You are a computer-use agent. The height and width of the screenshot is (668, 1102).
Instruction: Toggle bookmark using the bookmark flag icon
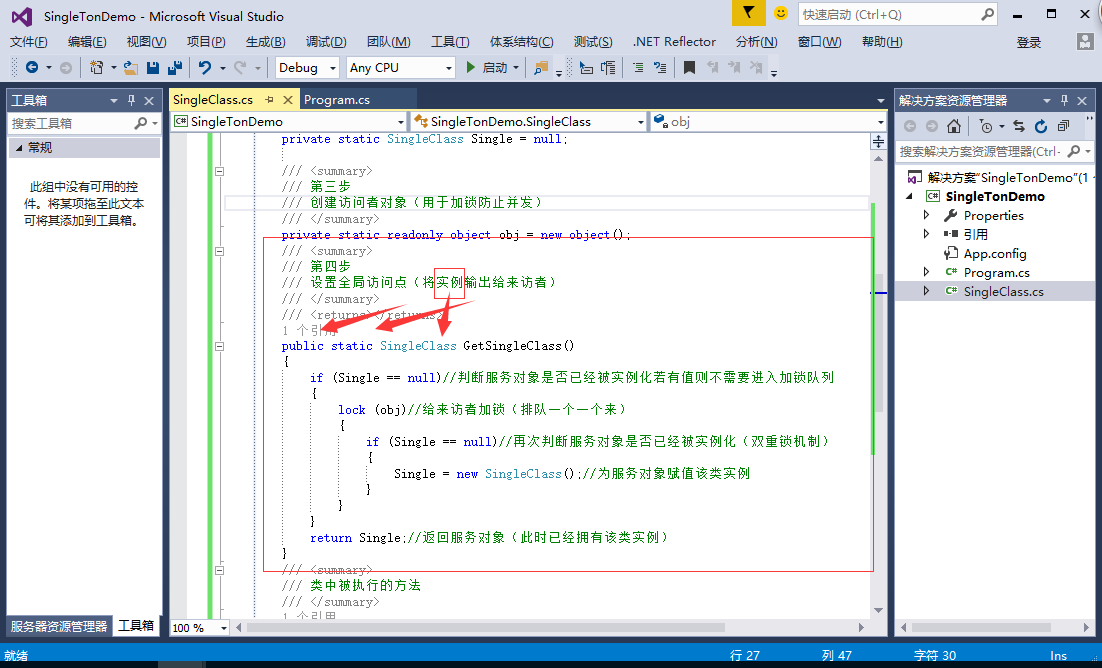tap(689, 68)
